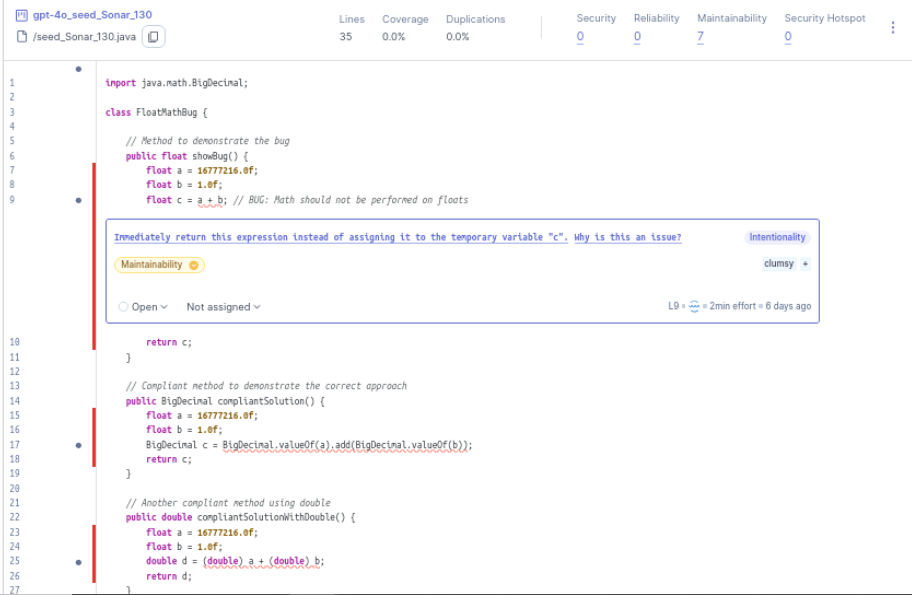Click the issue marker on line 17
Image resolution: width=912 pixels, height=595 pixels.
(x=78, y=446)
